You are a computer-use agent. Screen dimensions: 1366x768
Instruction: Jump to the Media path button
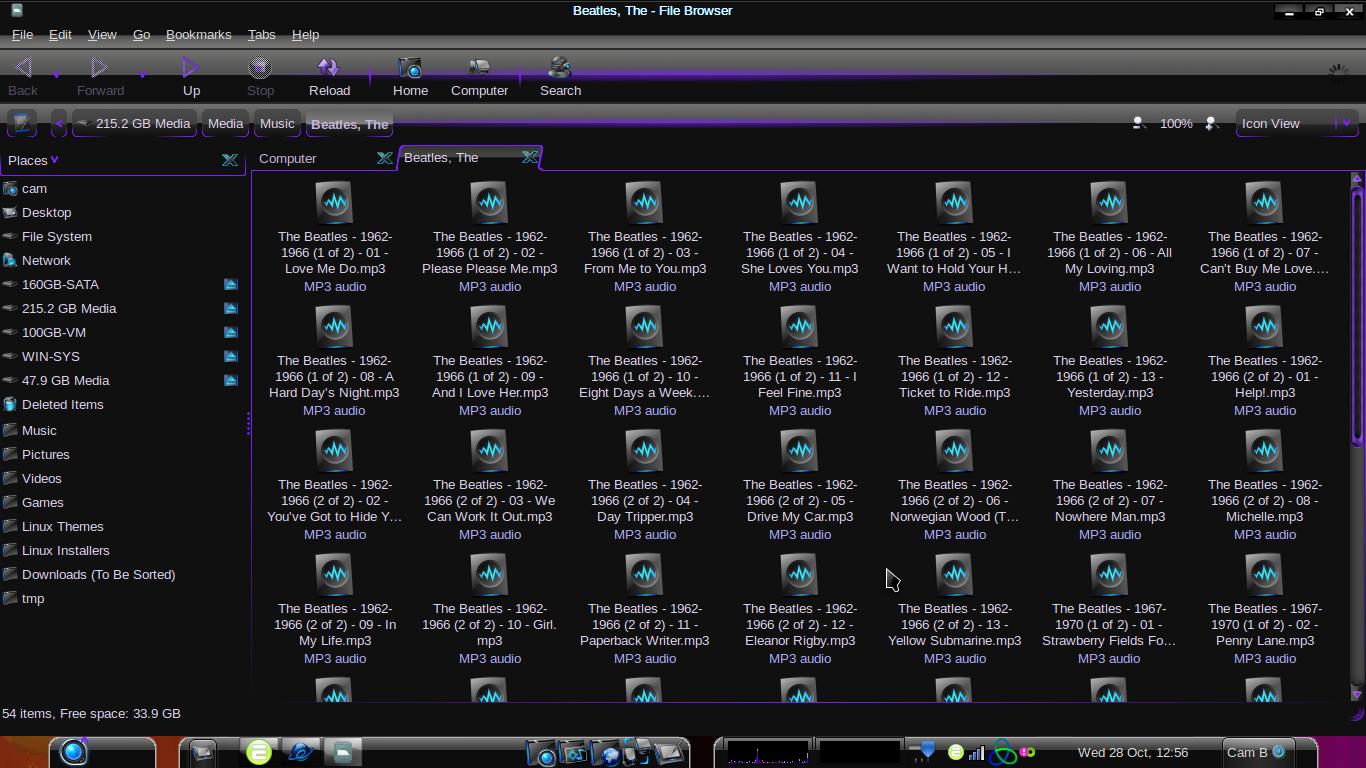[x=225, y=123]
